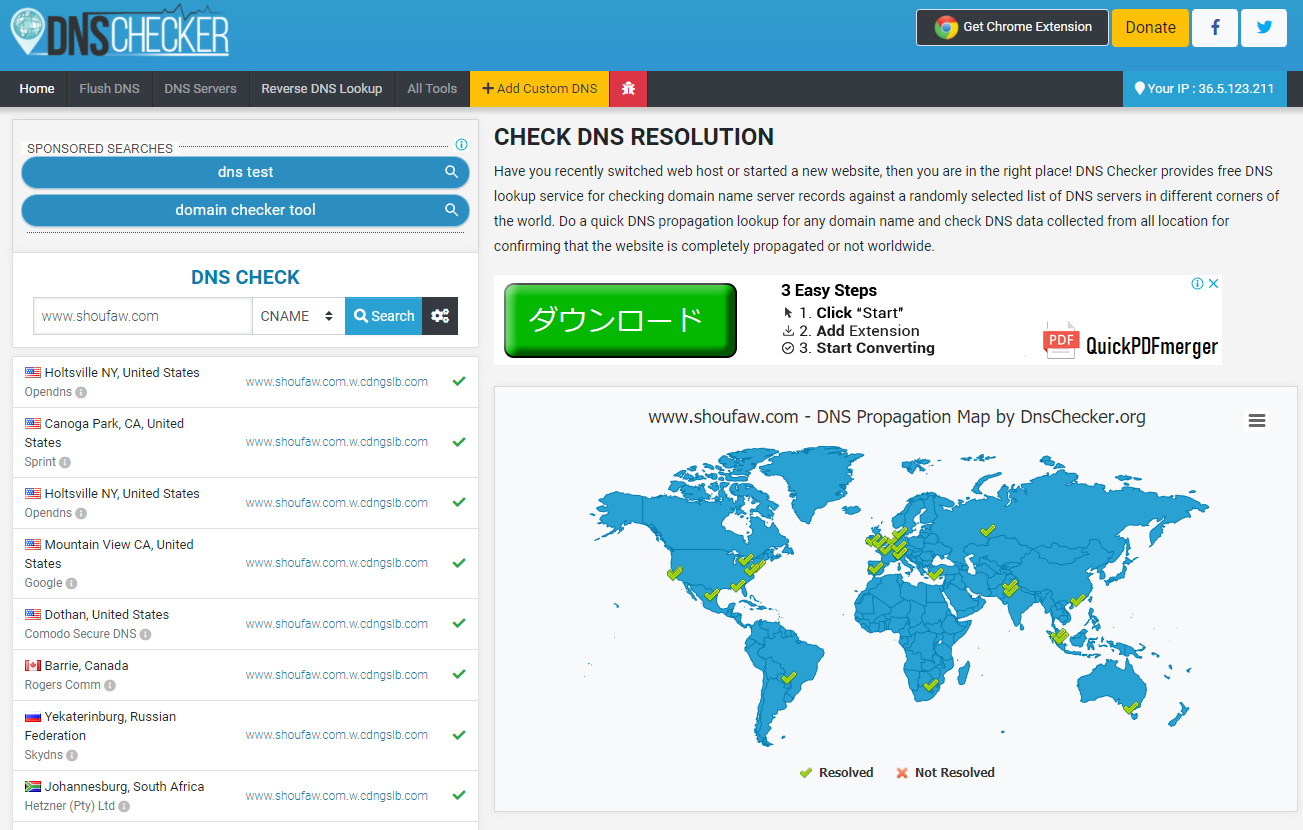Image resolution: width=1303 pixels, height=830 pixels.
Task: Open the Flush DNS menu item
Action: [x=109, y=89]
